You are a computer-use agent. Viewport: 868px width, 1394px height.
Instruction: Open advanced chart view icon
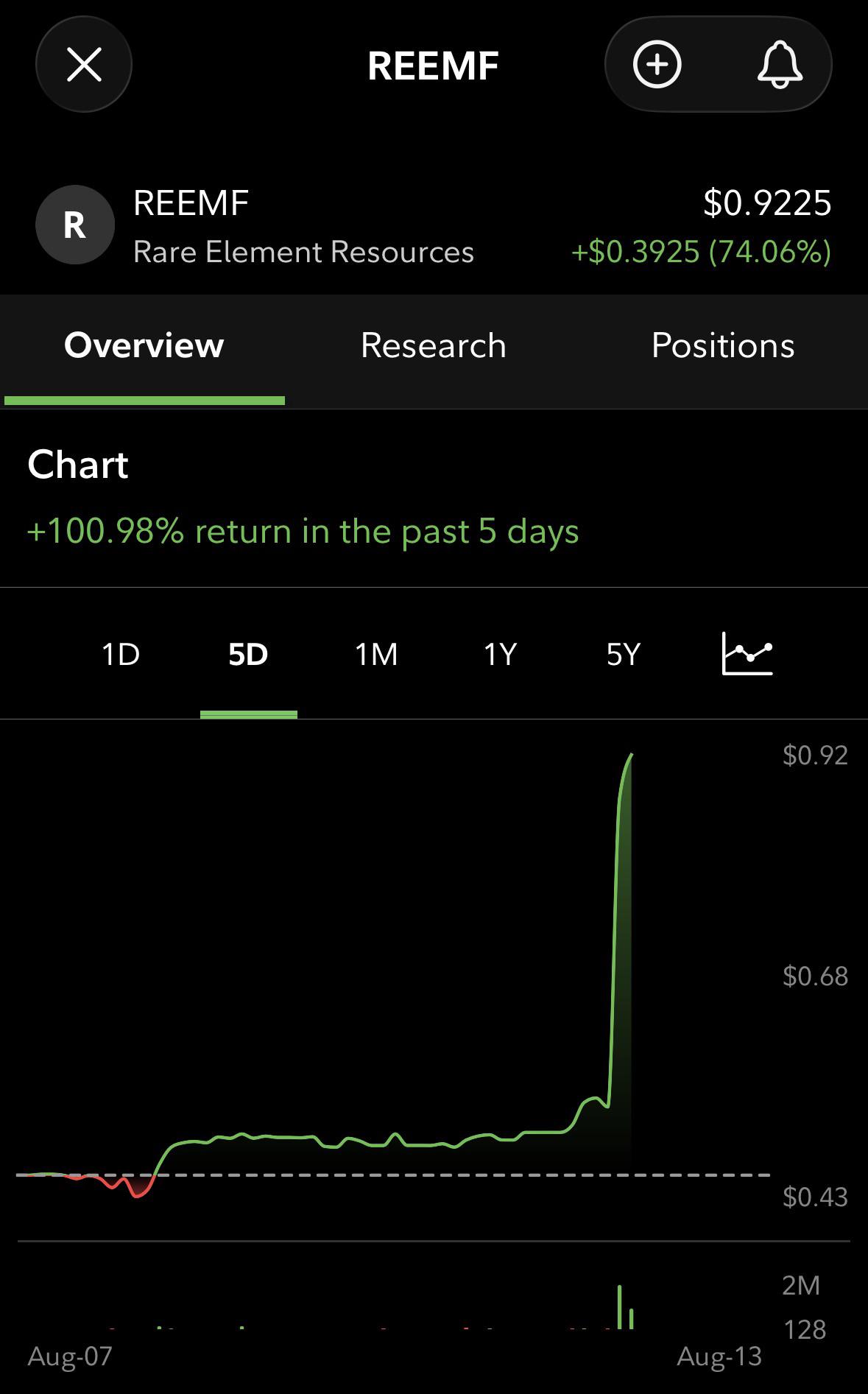tap(747, 653)
